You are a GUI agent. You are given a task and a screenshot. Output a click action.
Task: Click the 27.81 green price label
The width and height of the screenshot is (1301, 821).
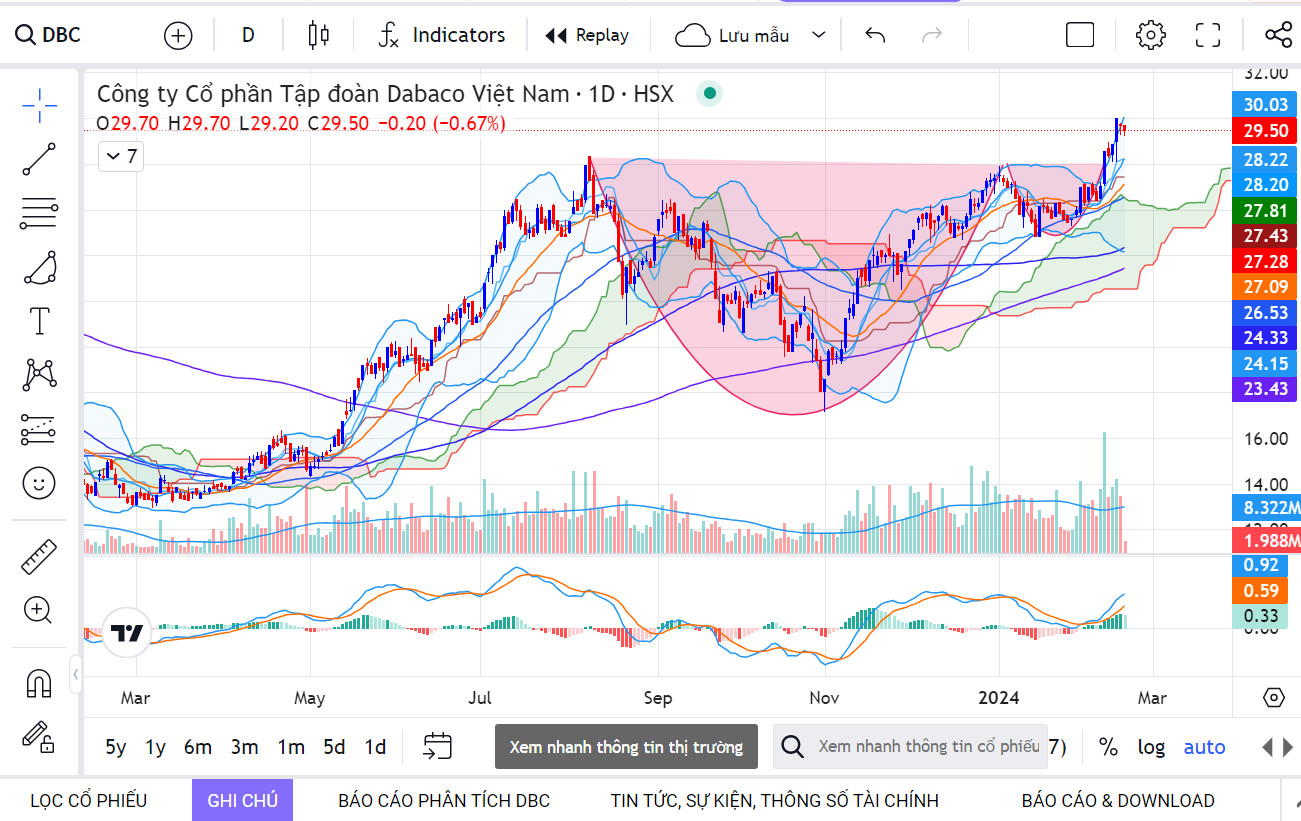pyautogui.click(x=1265, y=210)
